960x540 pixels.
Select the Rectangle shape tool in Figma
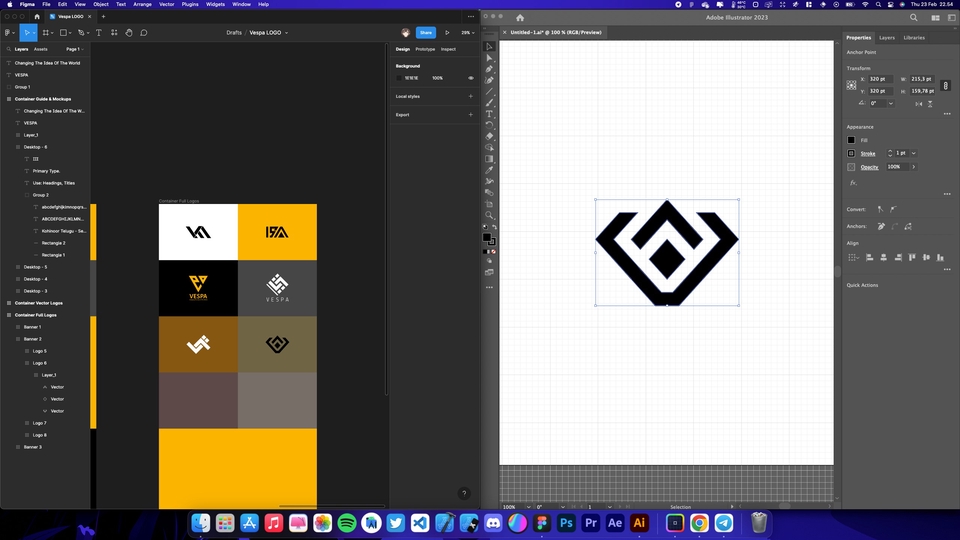[63, 32]
